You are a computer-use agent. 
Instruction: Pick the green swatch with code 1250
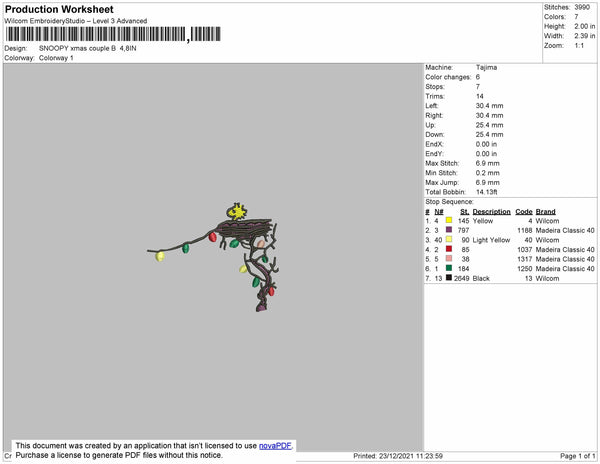(449, 268)
